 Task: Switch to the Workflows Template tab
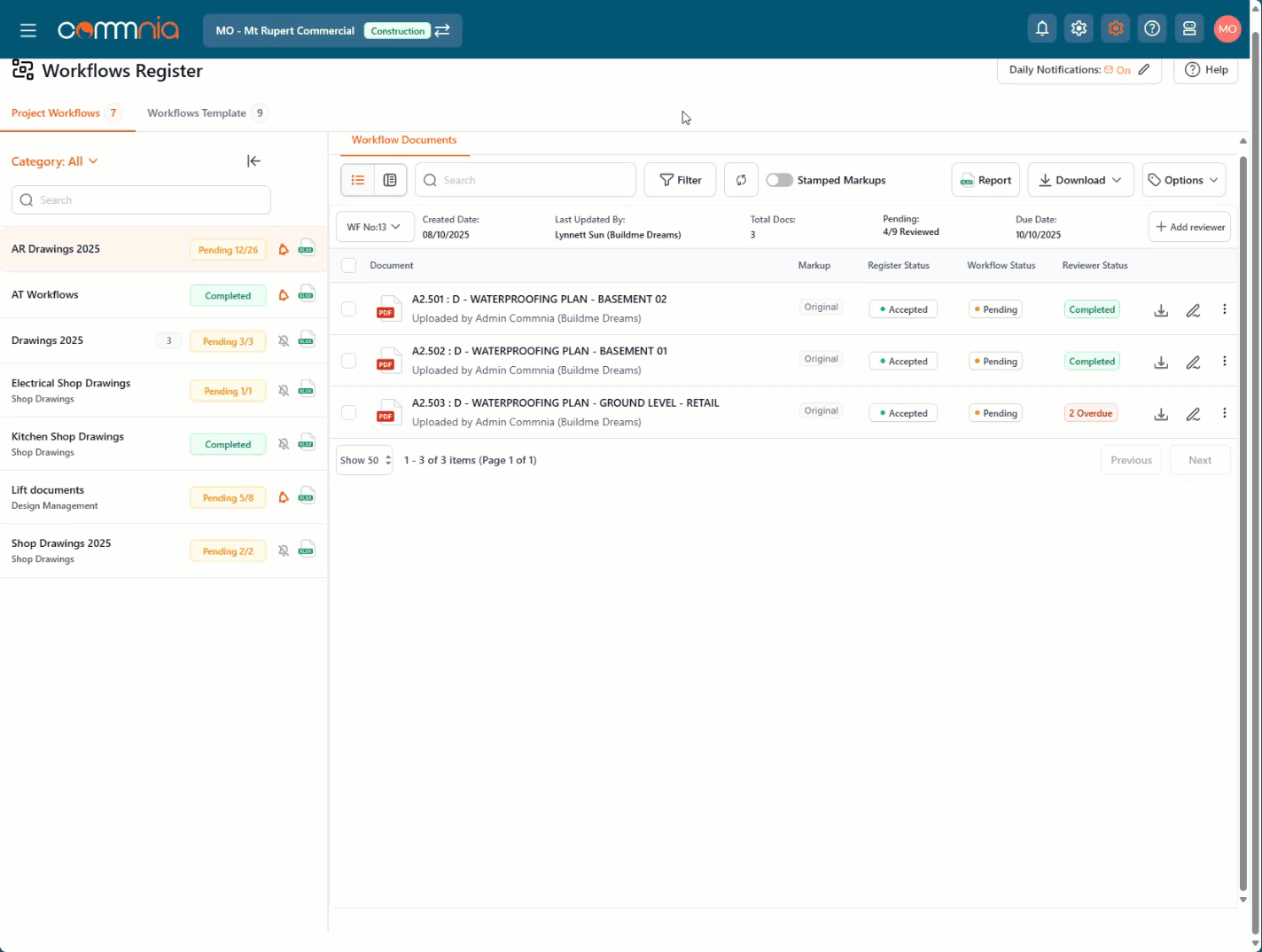pyautogui.click(x=197, y=113)
